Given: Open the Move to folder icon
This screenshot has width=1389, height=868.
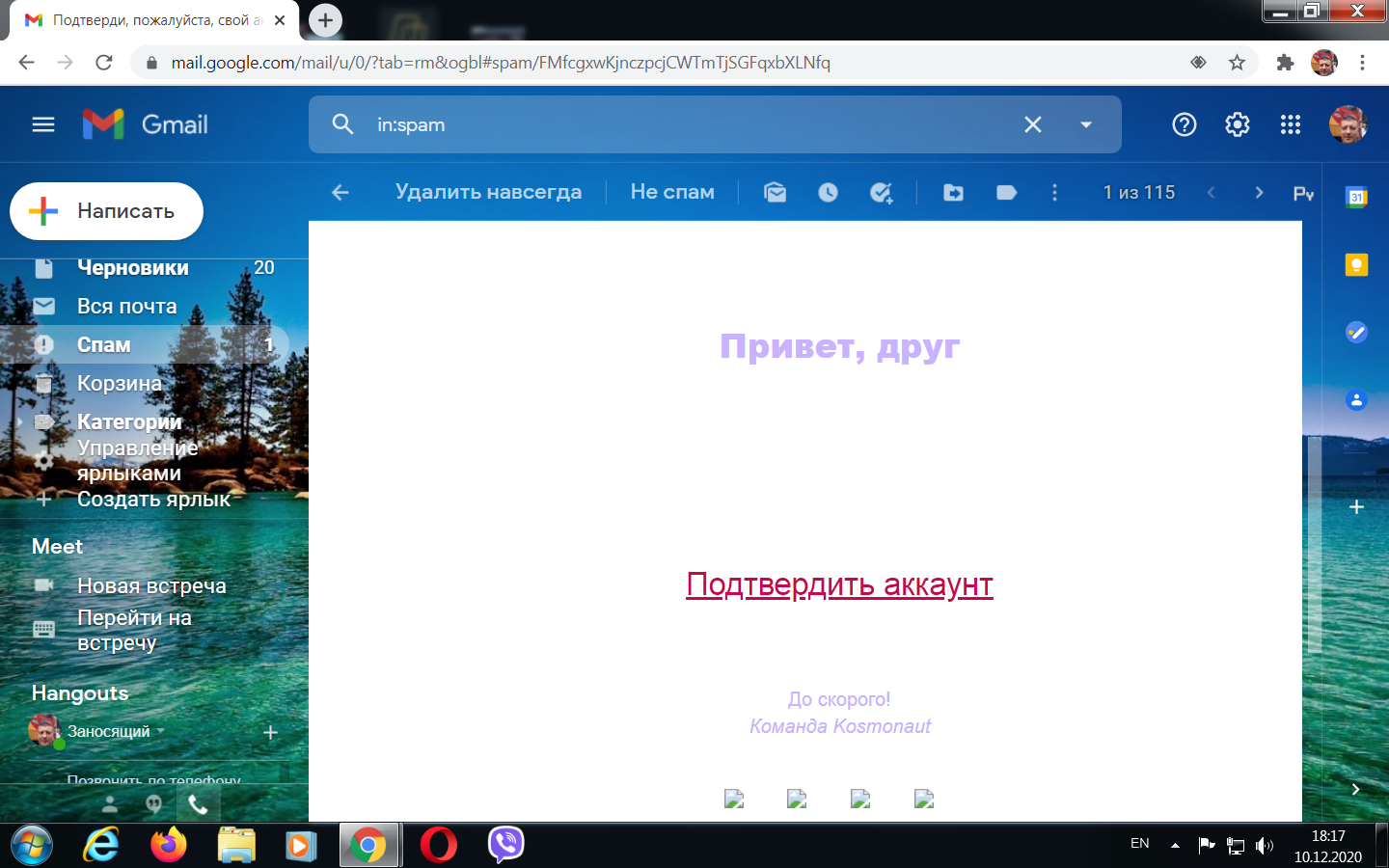Looking at the screenshot, I should [953, 192].
